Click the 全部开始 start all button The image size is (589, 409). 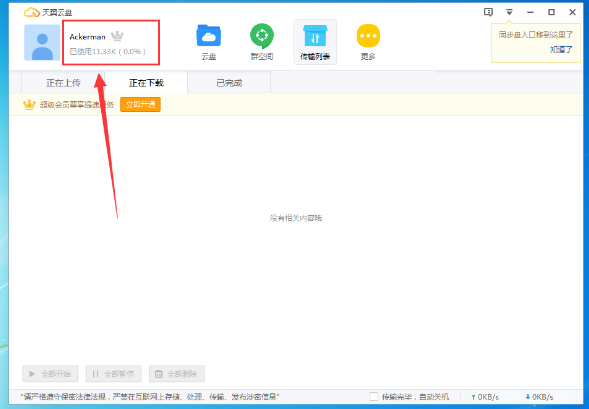click(x=50, y=374)
